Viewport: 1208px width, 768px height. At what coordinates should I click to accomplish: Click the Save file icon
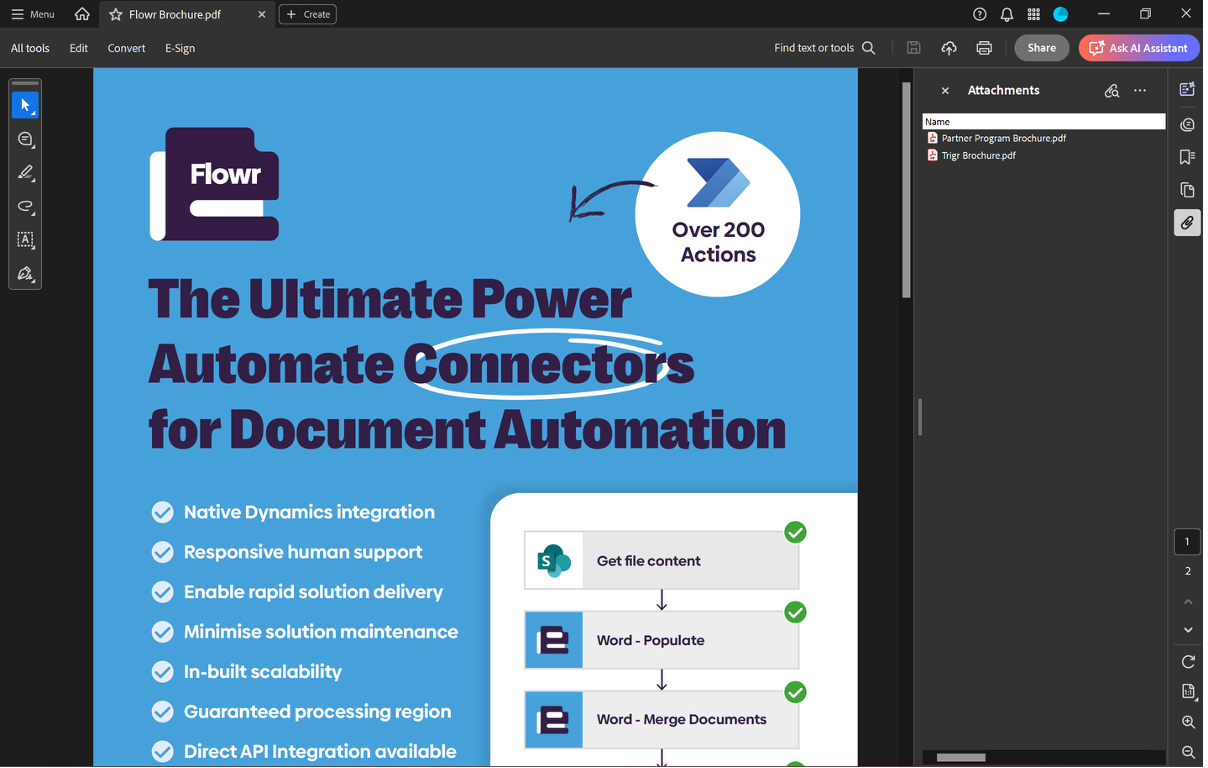[x=913, y=48]
